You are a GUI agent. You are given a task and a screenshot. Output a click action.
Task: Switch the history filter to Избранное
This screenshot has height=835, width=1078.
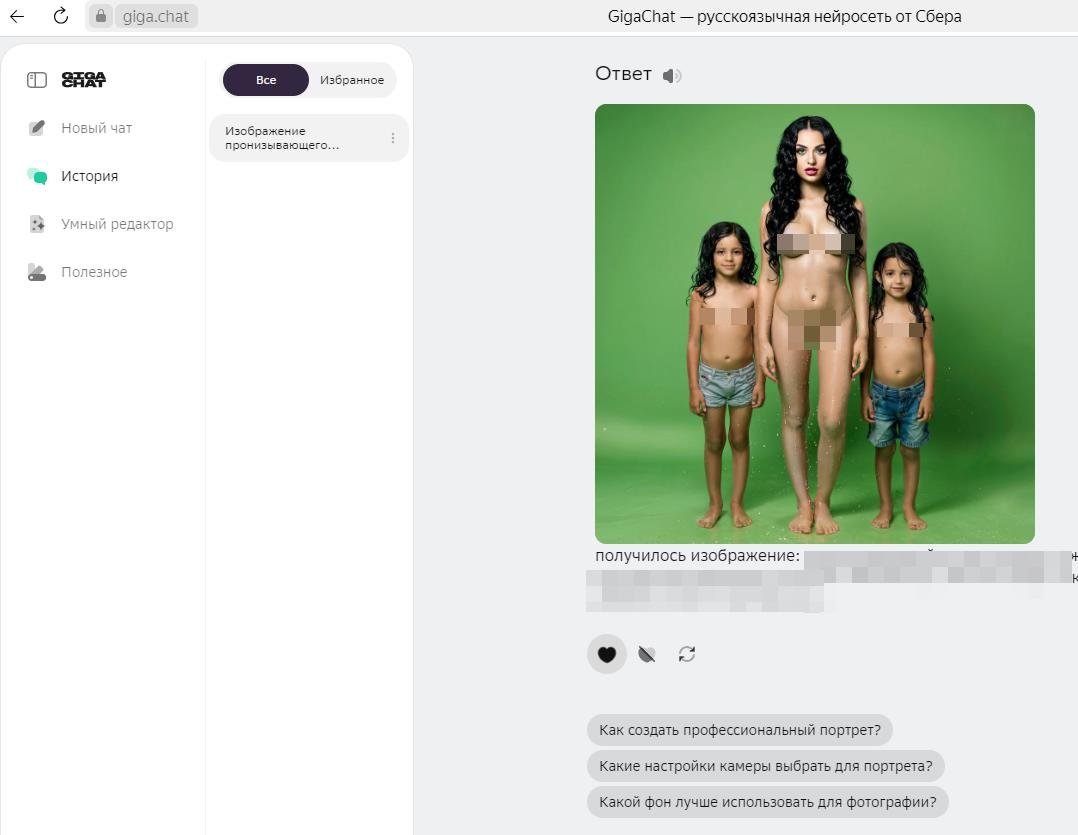click(352, 80)
